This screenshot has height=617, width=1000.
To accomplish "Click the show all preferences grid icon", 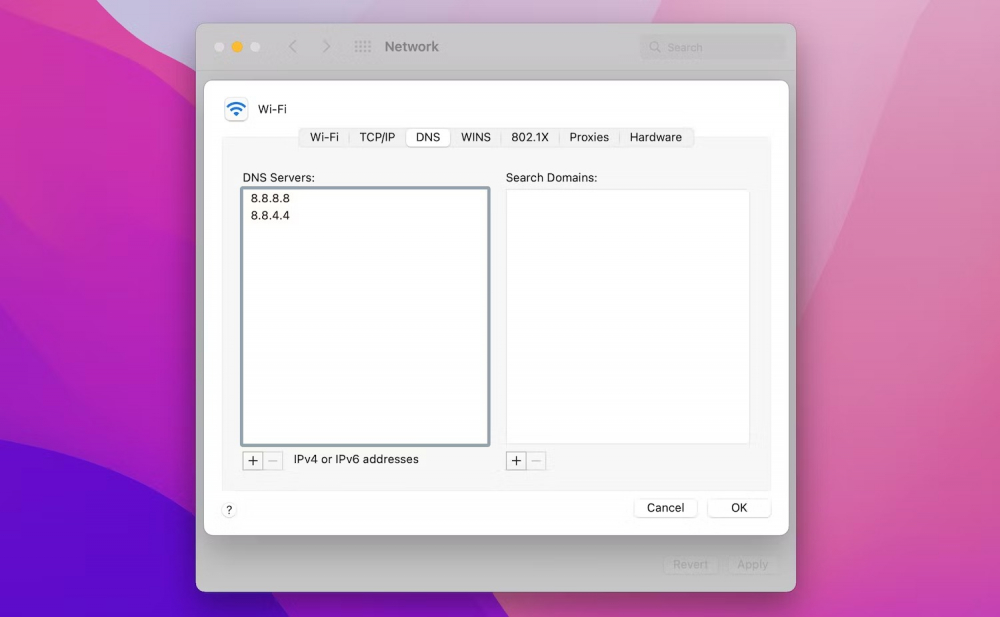I will point(363,47).
